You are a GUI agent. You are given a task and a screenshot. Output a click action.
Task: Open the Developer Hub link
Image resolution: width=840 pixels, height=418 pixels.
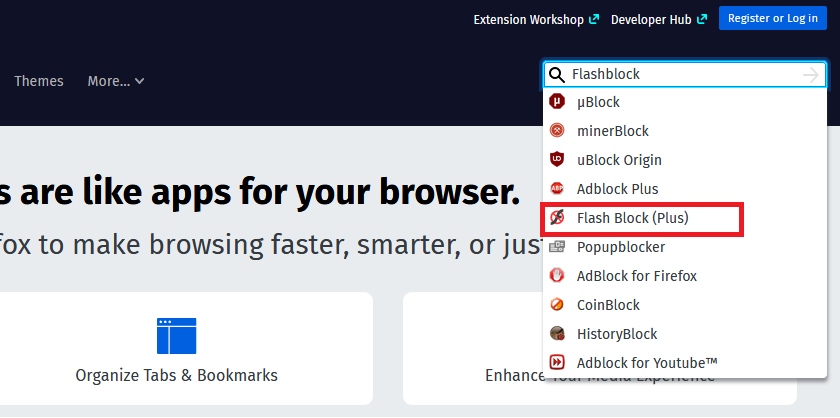659,20
